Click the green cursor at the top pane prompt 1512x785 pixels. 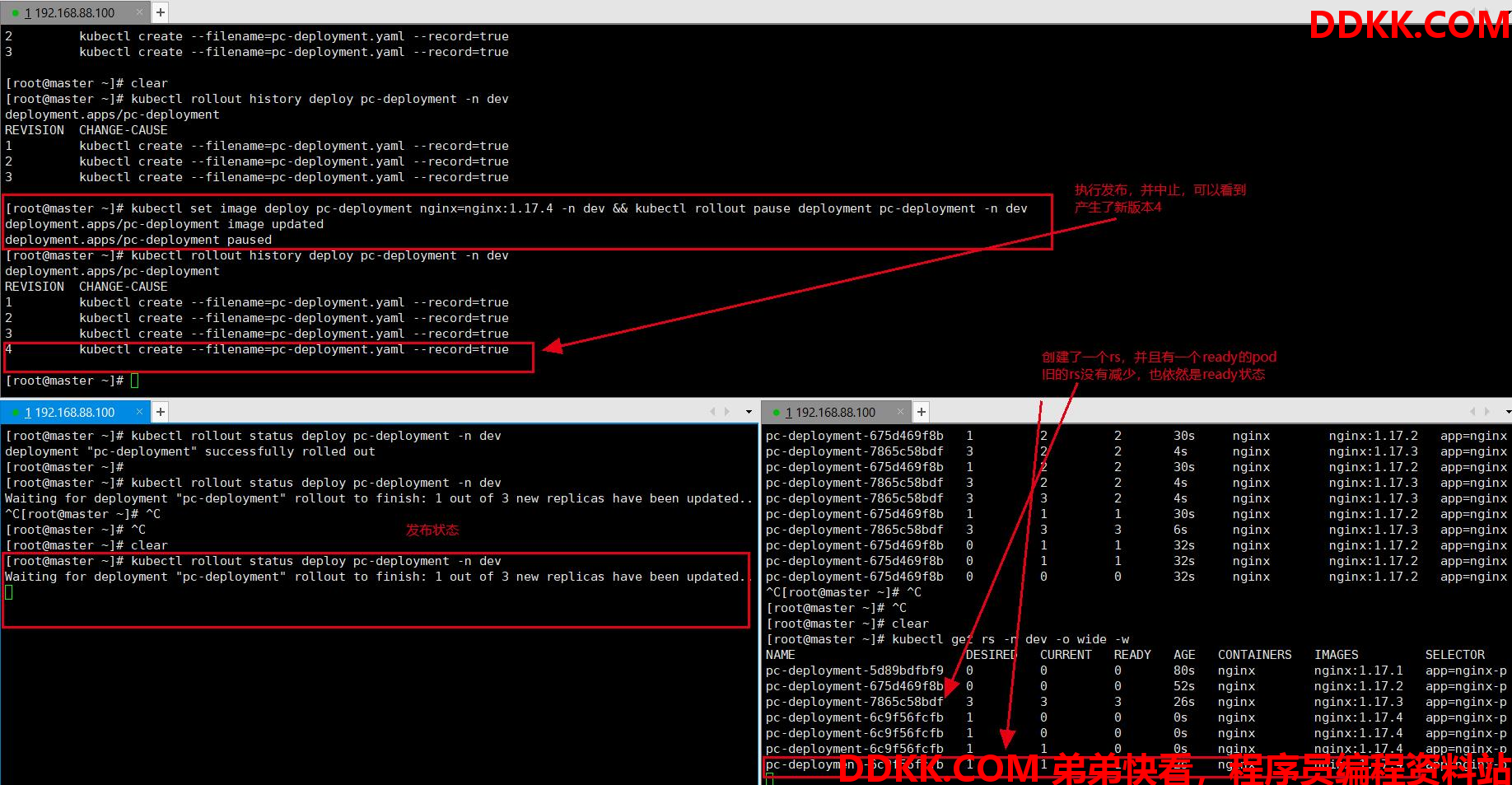[x=135, y=381]
